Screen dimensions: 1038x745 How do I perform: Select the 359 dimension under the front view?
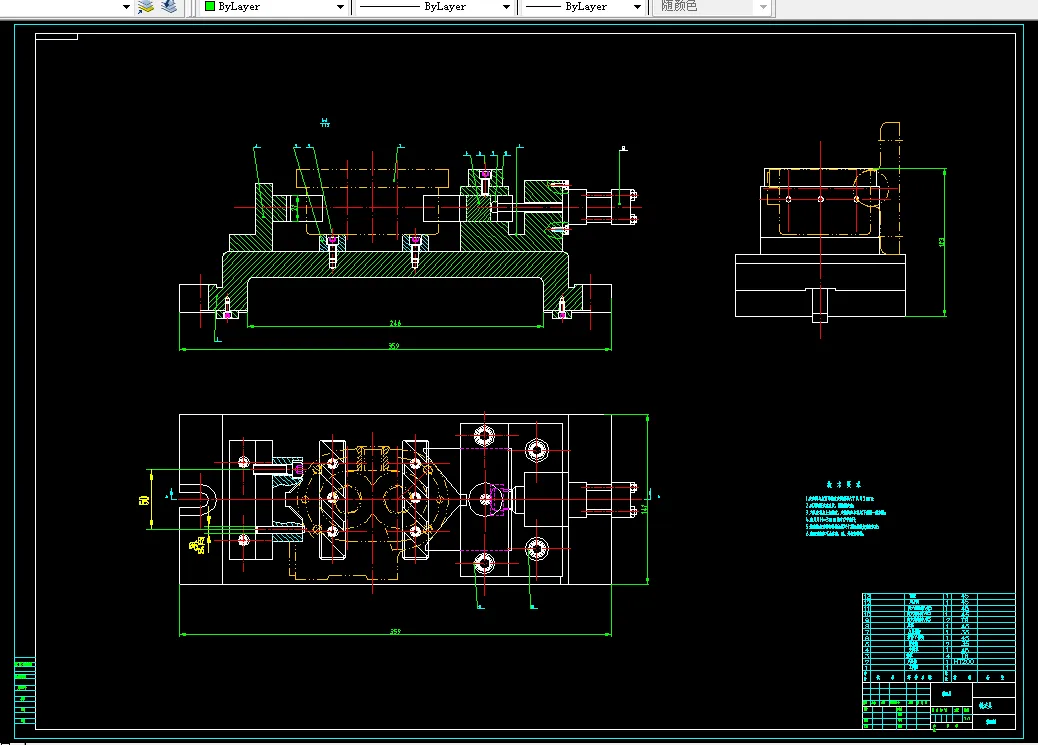[x=394, y=347]
